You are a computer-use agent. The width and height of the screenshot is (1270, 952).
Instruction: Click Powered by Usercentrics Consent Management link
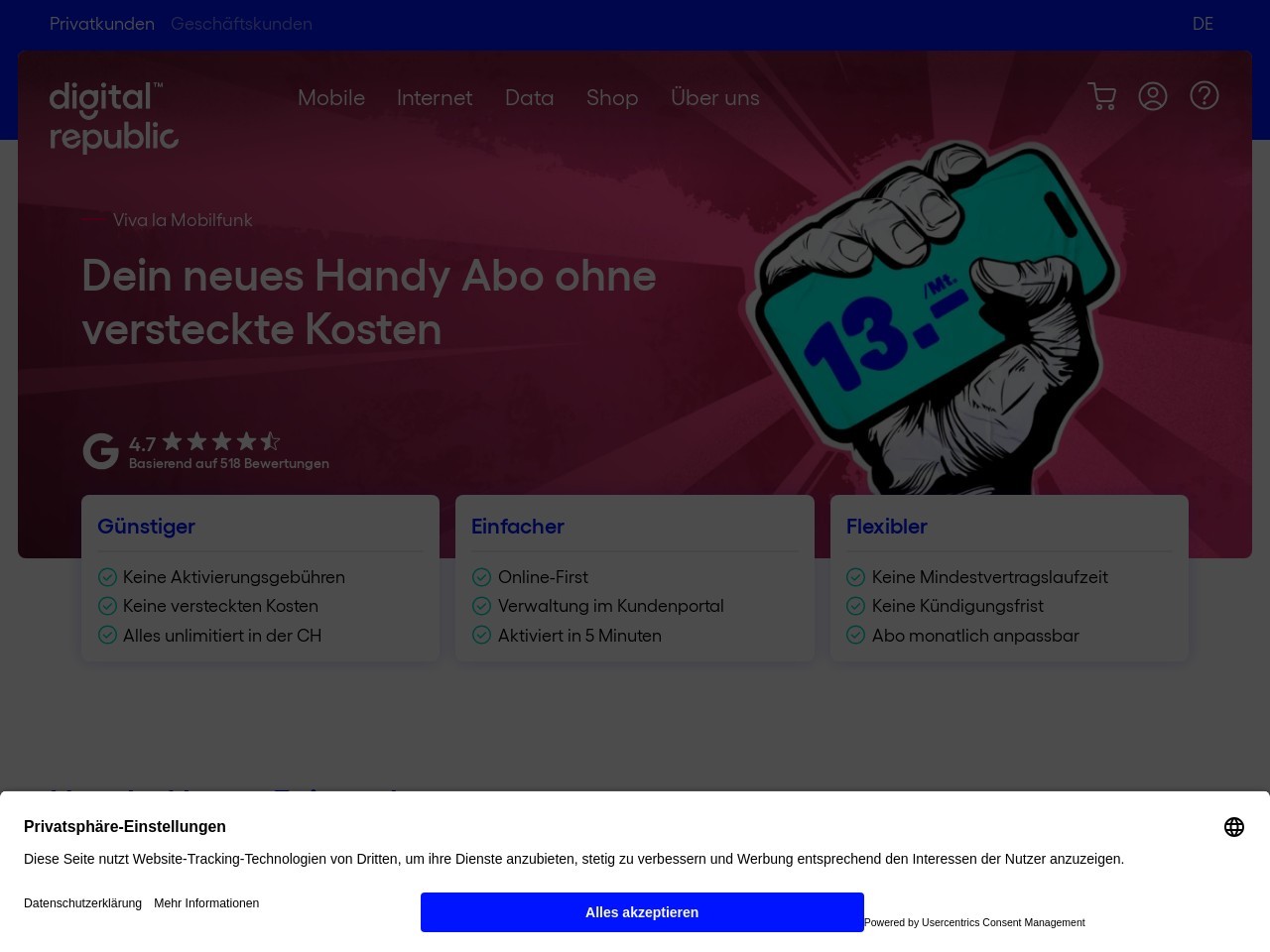coord(974,922)
